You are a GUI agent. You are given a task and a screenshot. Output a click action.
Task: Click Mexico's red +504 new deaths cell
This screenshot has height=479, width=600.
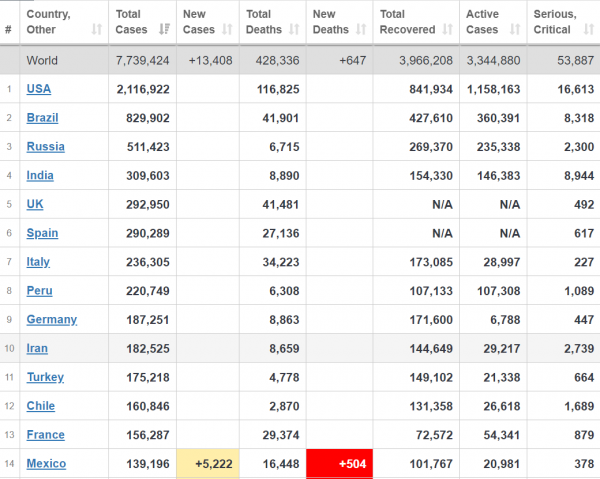point(339,464)
